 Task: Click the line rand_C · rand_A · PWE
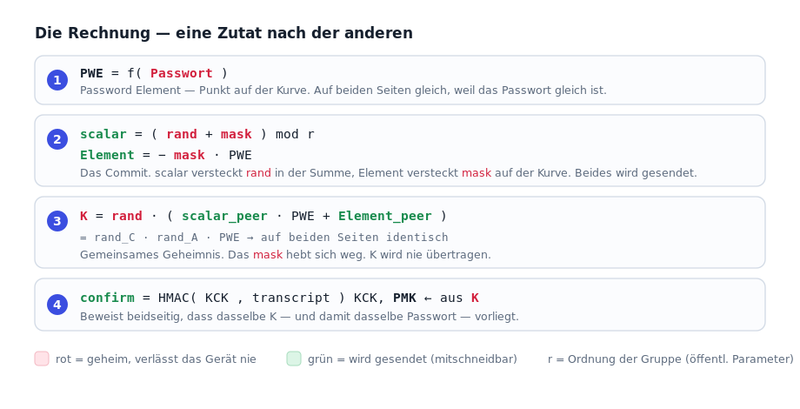coord(264,238)
